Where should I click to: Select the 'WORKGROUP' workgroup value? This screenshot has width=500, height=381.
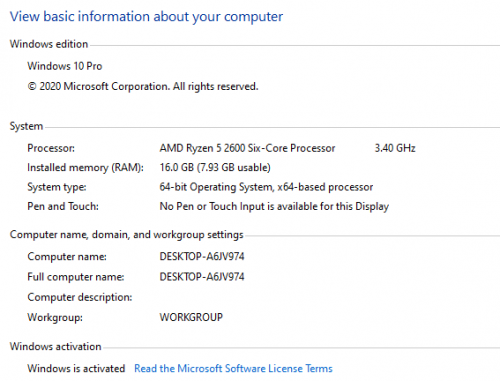(191, 317)
